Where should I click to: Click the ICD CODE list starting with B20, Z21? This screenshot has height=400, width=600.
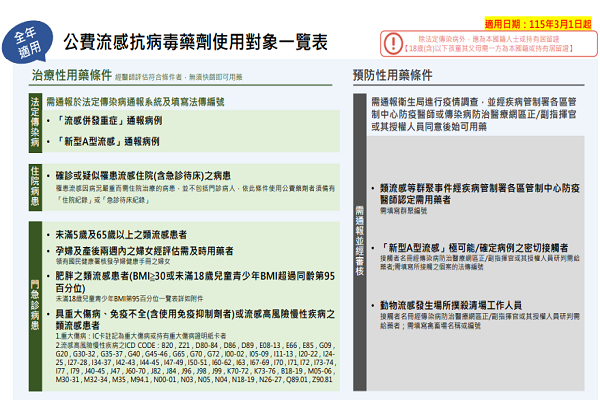[x=195, y=362]
